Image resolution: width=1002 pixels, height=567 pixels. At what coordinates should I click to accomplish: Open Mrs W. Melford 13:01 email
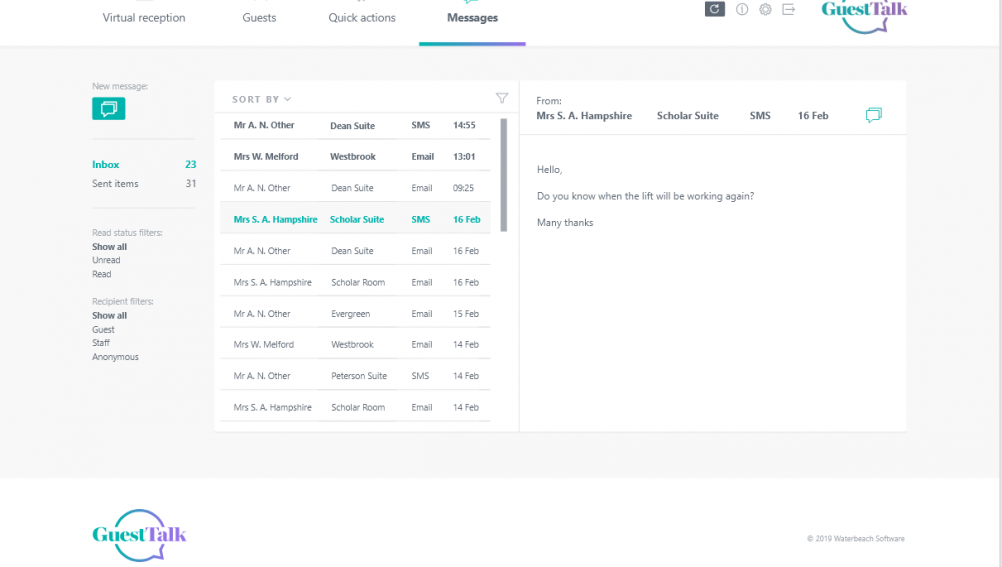(354, 157)
